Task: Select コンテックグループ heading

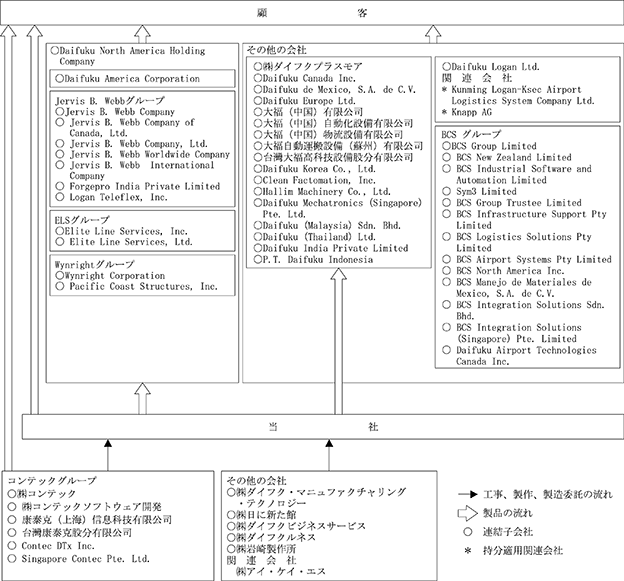Action: 52,481
